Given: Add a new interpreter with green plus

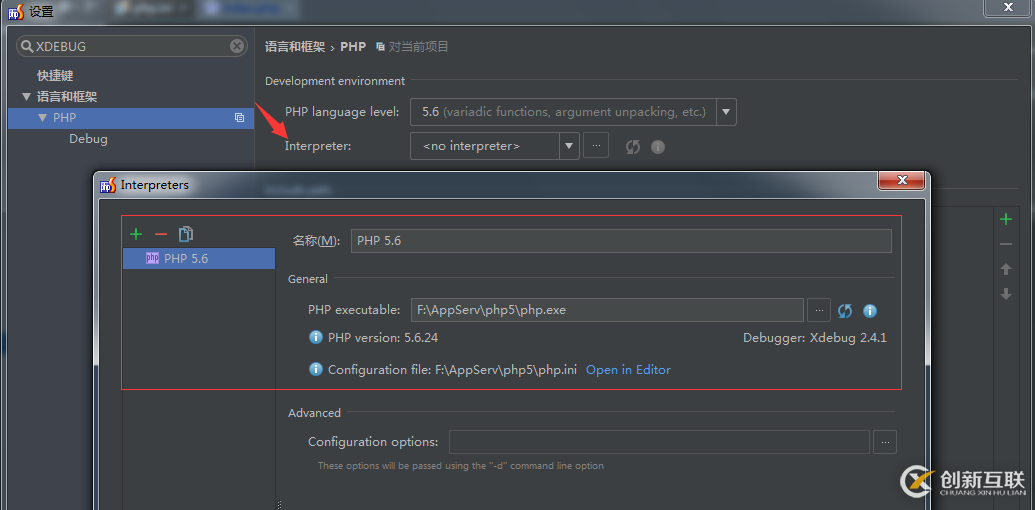Looking at the screenshot, I should [136, 234].
